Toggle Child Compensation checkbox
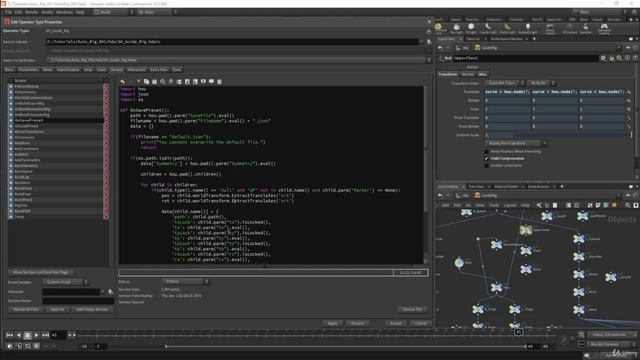This screenshot has height=360, width=640. [x=486, y=158]
